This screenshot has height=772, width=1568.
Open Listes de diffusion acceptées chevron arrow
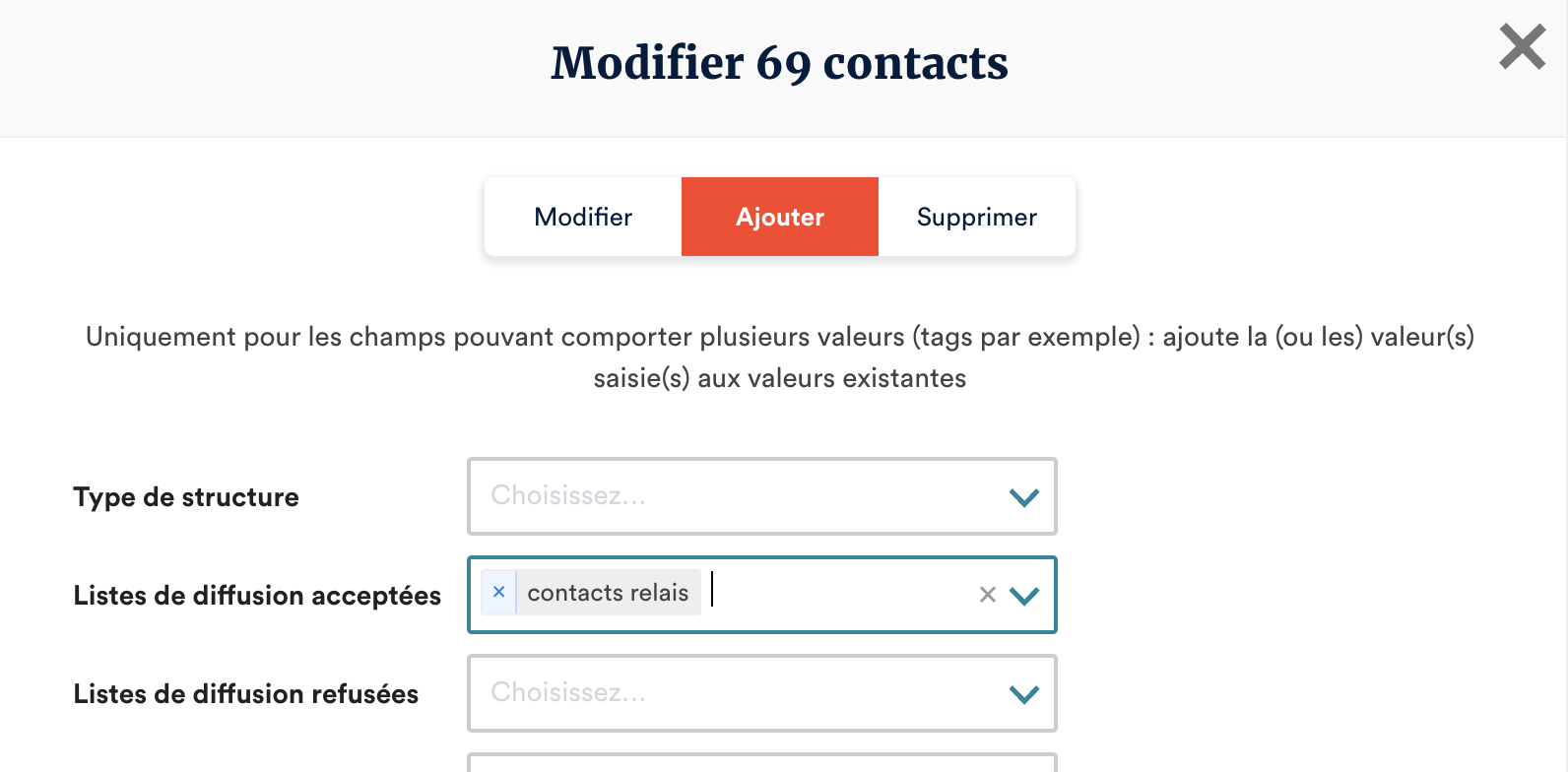1024,596
